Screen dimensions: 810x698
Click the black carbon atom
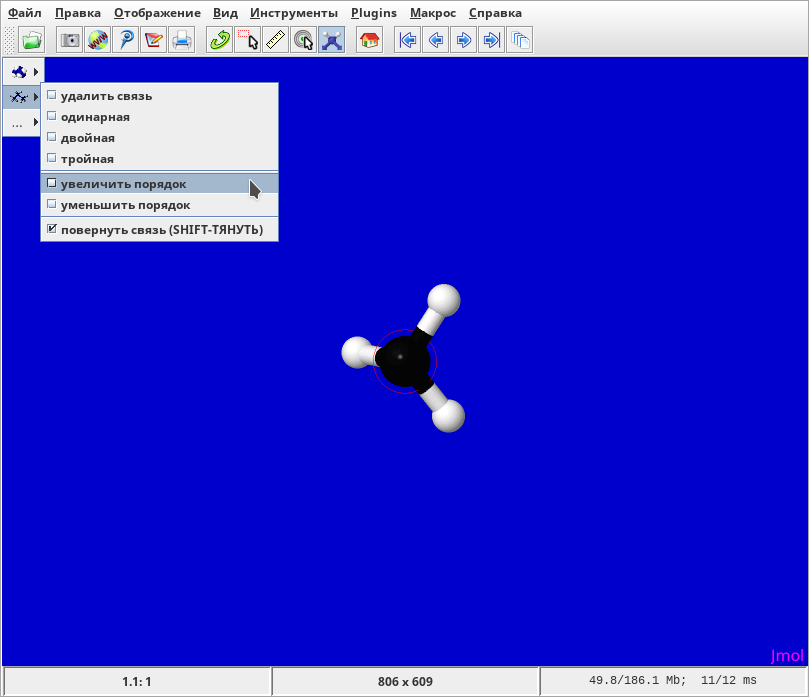point(403,361)
